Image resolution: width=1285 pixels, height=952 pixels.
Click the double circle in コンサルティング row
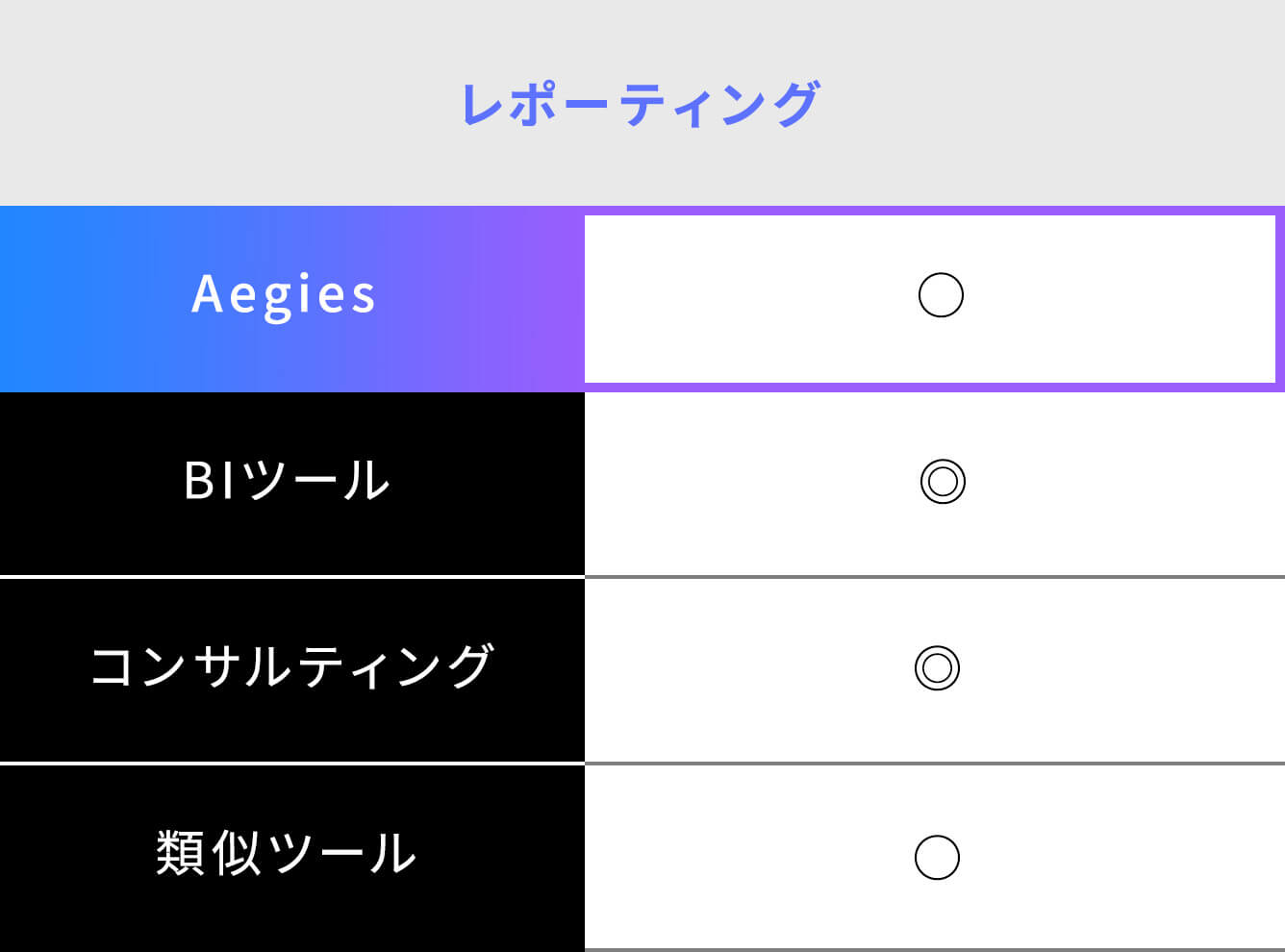pyautogui.click(x=937, y=667)
